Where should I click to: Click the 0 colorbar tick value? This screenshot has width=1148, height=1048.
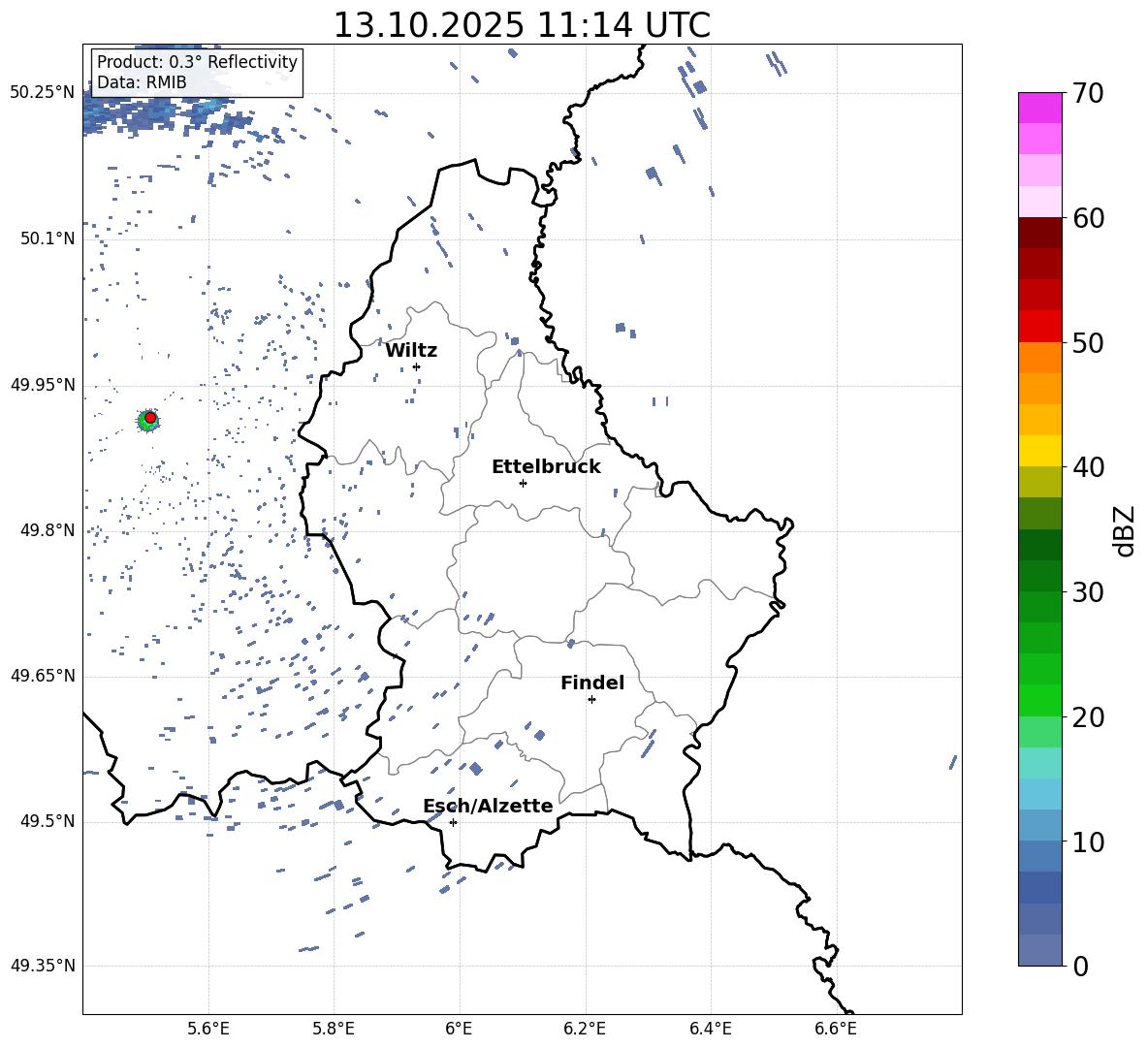click(1080, 966)
